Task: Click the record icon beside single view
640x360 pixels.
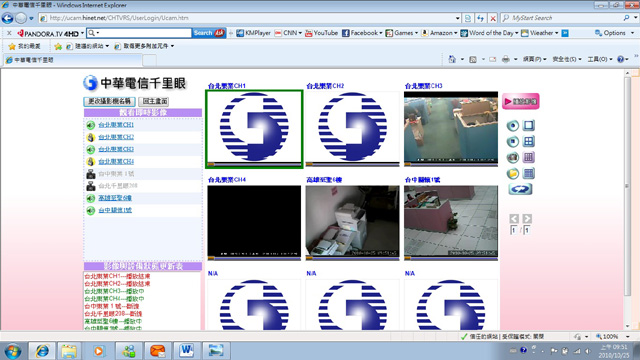Action: click(513, 126)
